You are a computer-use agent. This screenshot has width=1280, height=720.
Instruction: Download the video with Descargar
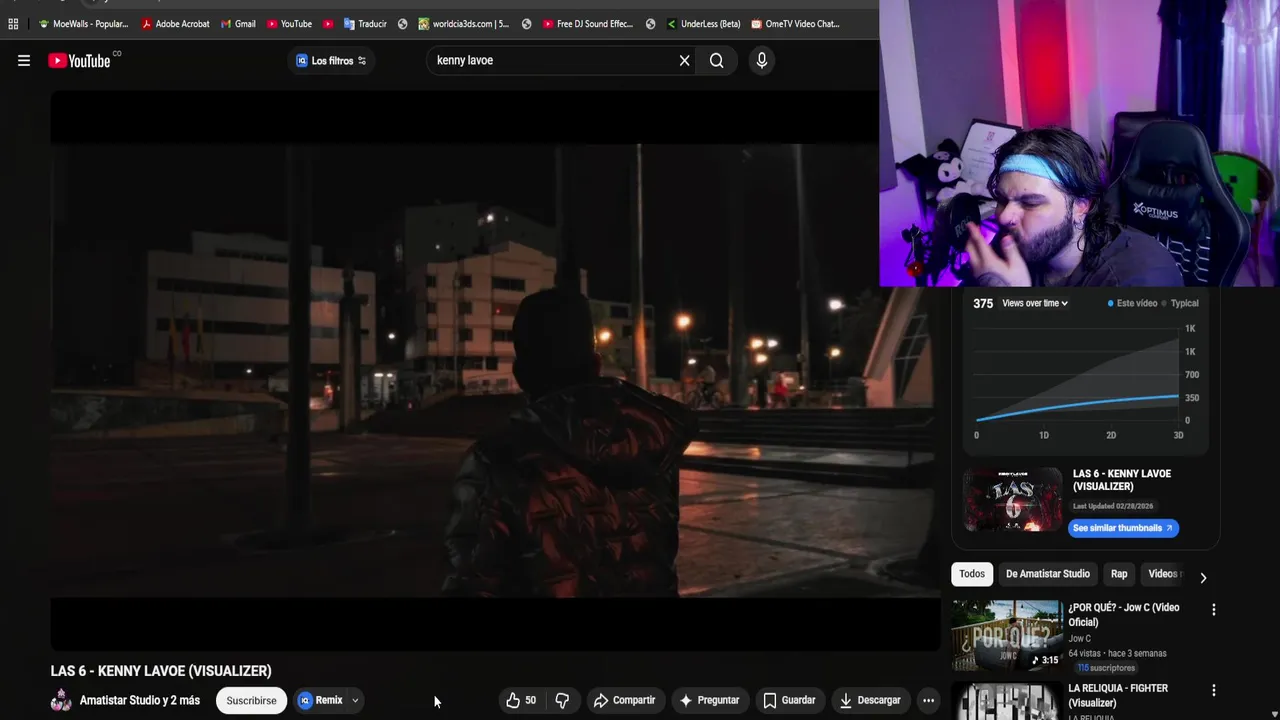869,701
